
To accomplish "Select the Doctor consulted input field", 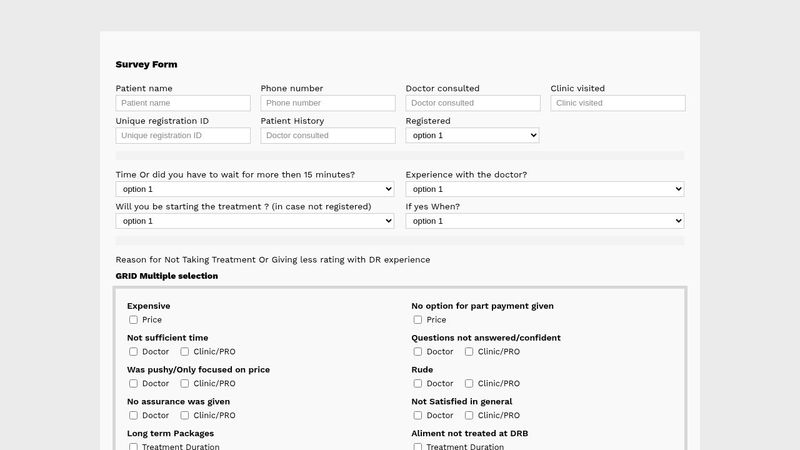I will [x=473, y=103].
